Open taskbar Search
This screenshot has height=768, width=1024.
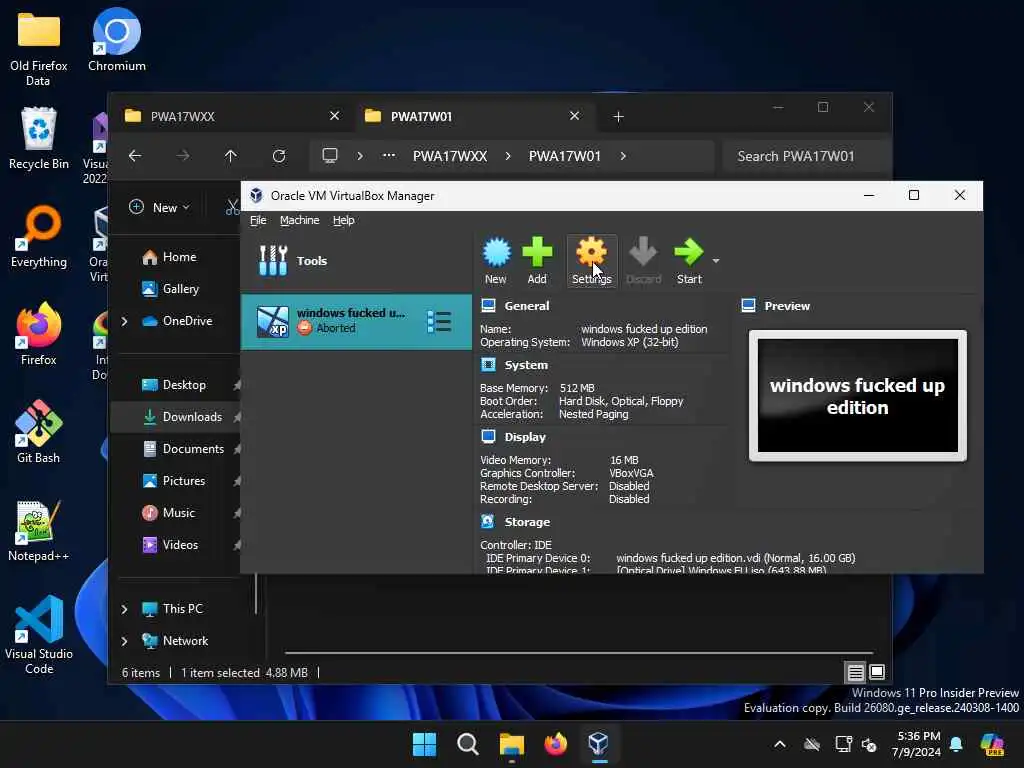(x=468, y=744)
